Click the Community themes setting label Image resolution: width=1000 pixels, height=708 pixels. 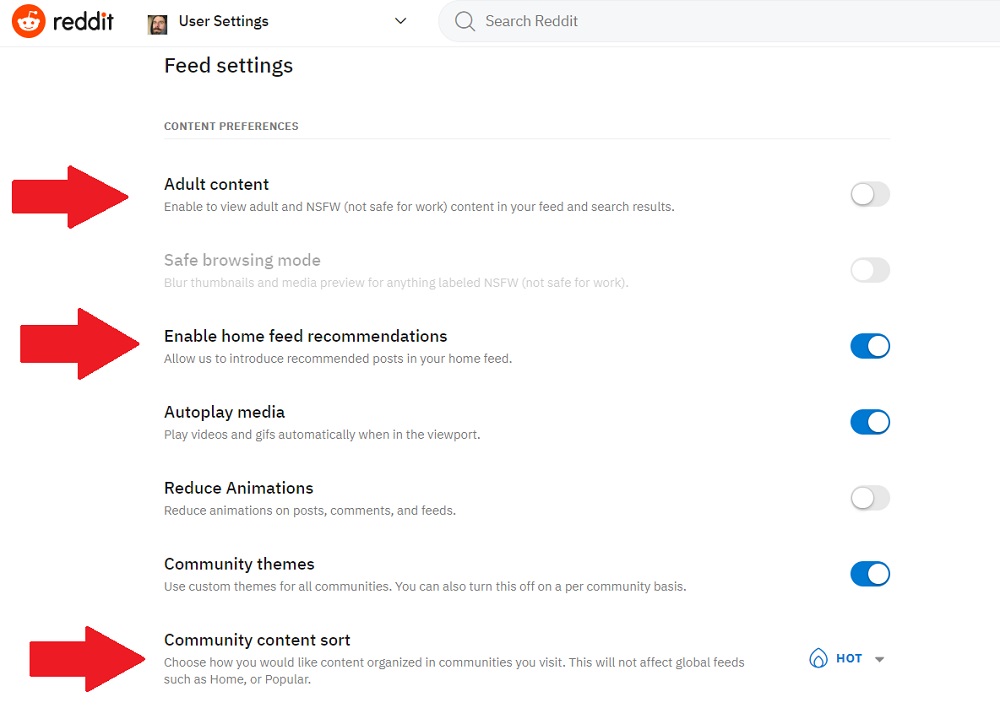[x=239, y=564]
